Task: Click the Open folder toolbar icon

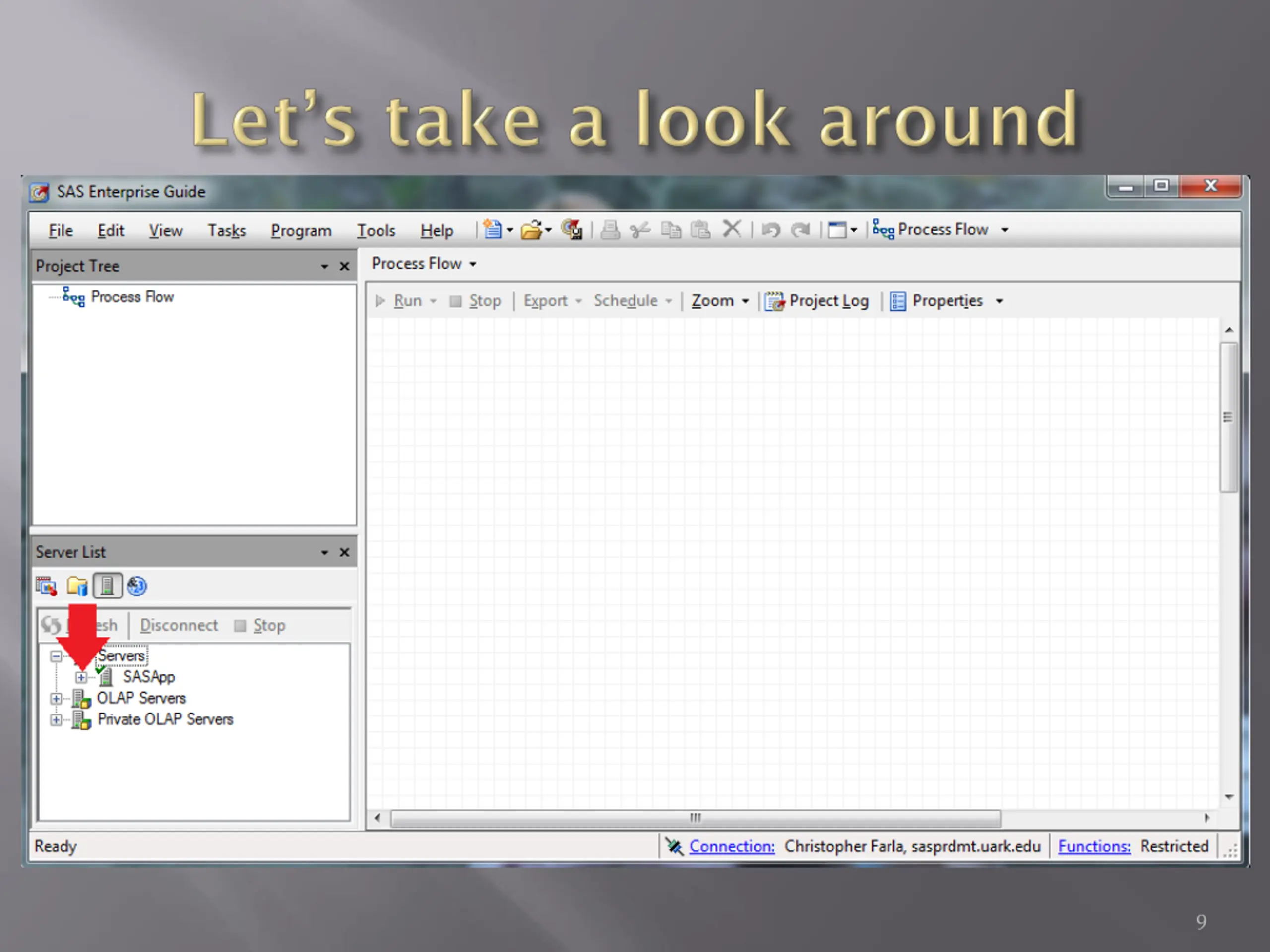Action: click(531, 230)
